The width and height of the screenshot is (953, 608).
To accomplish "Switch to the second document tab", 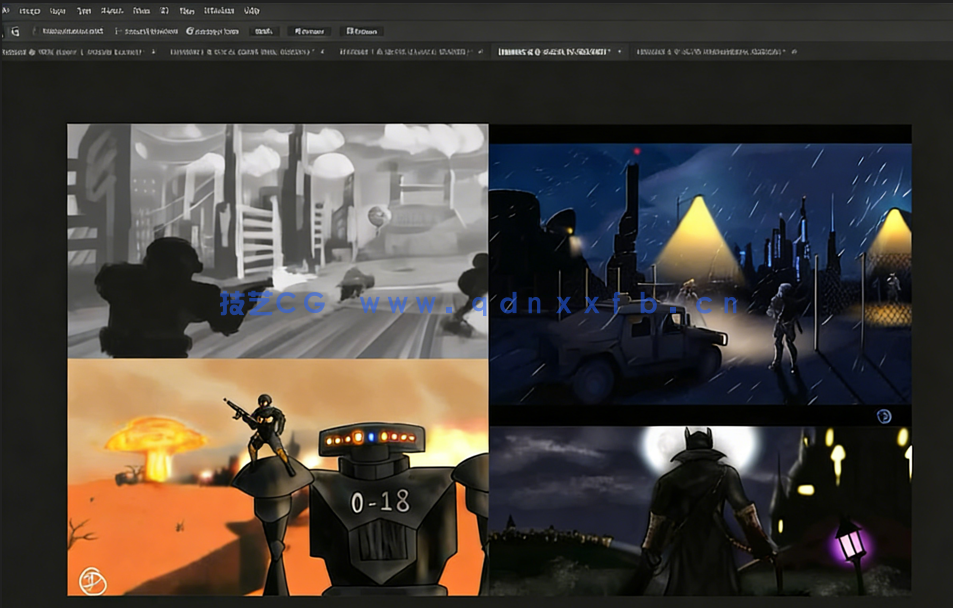I will pos(240,51).
